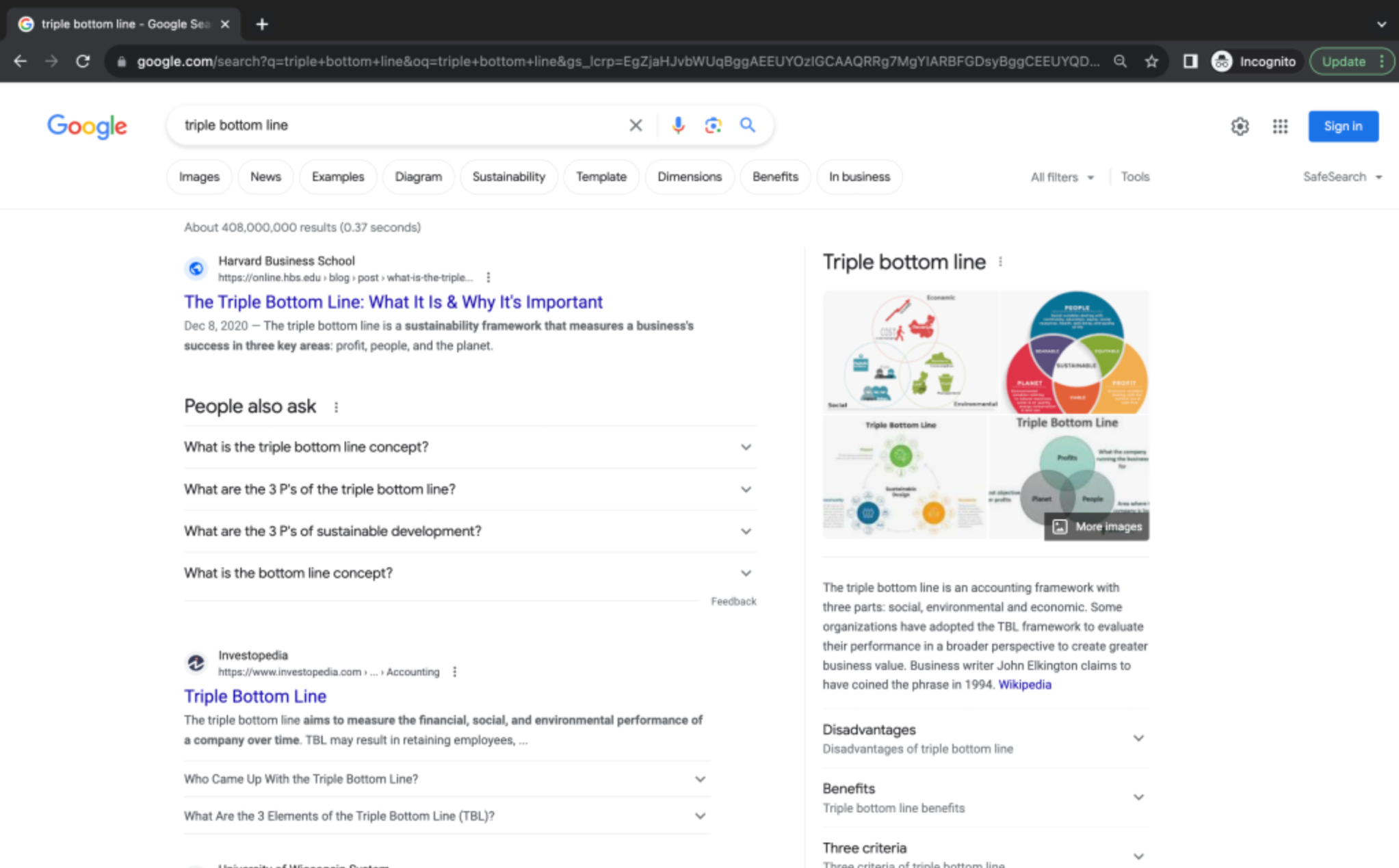Click the Sign in button

point(1343,127)
